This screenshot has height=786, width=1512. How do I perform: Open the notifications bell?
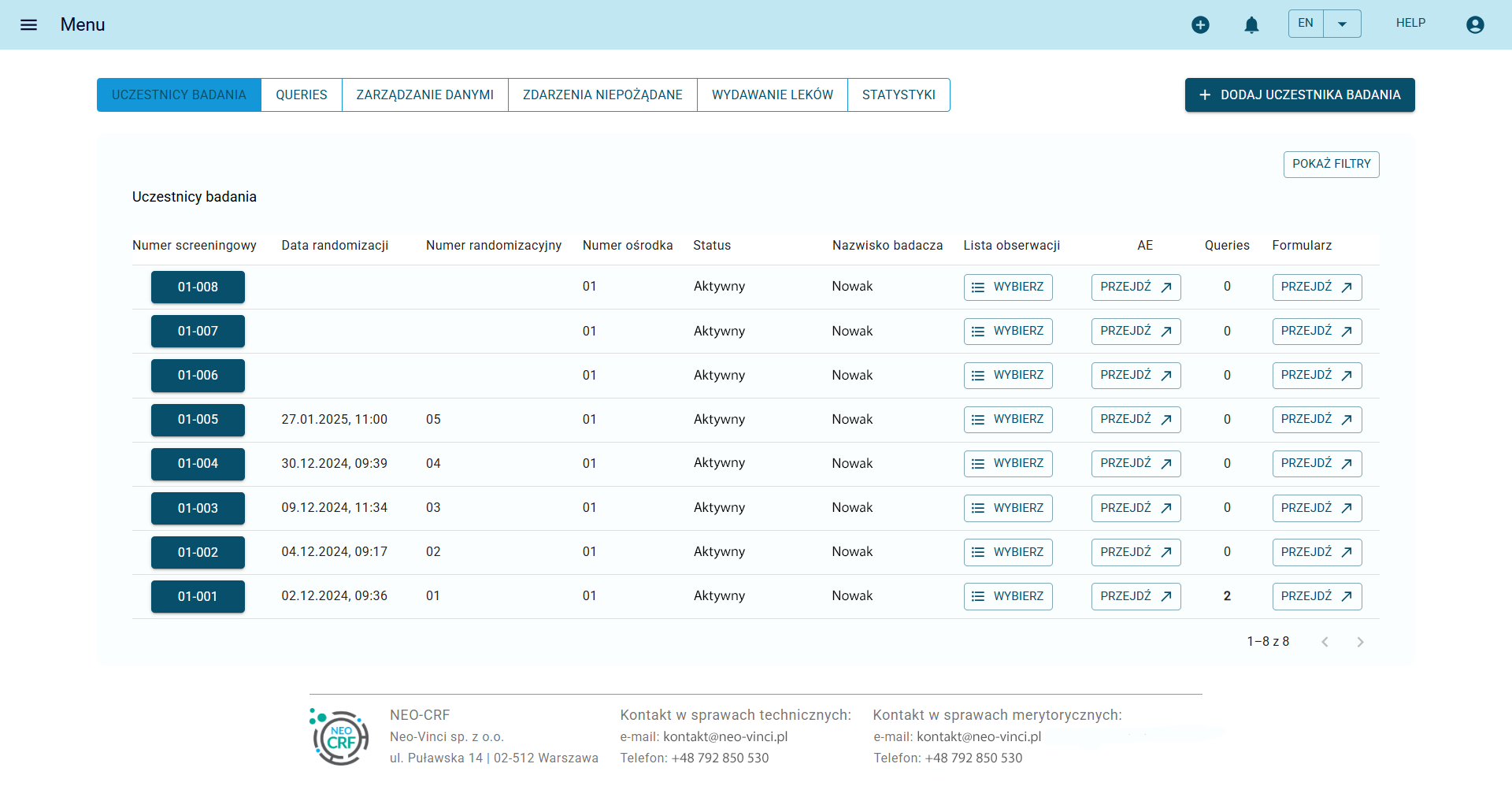click(x=1251, y=24)
